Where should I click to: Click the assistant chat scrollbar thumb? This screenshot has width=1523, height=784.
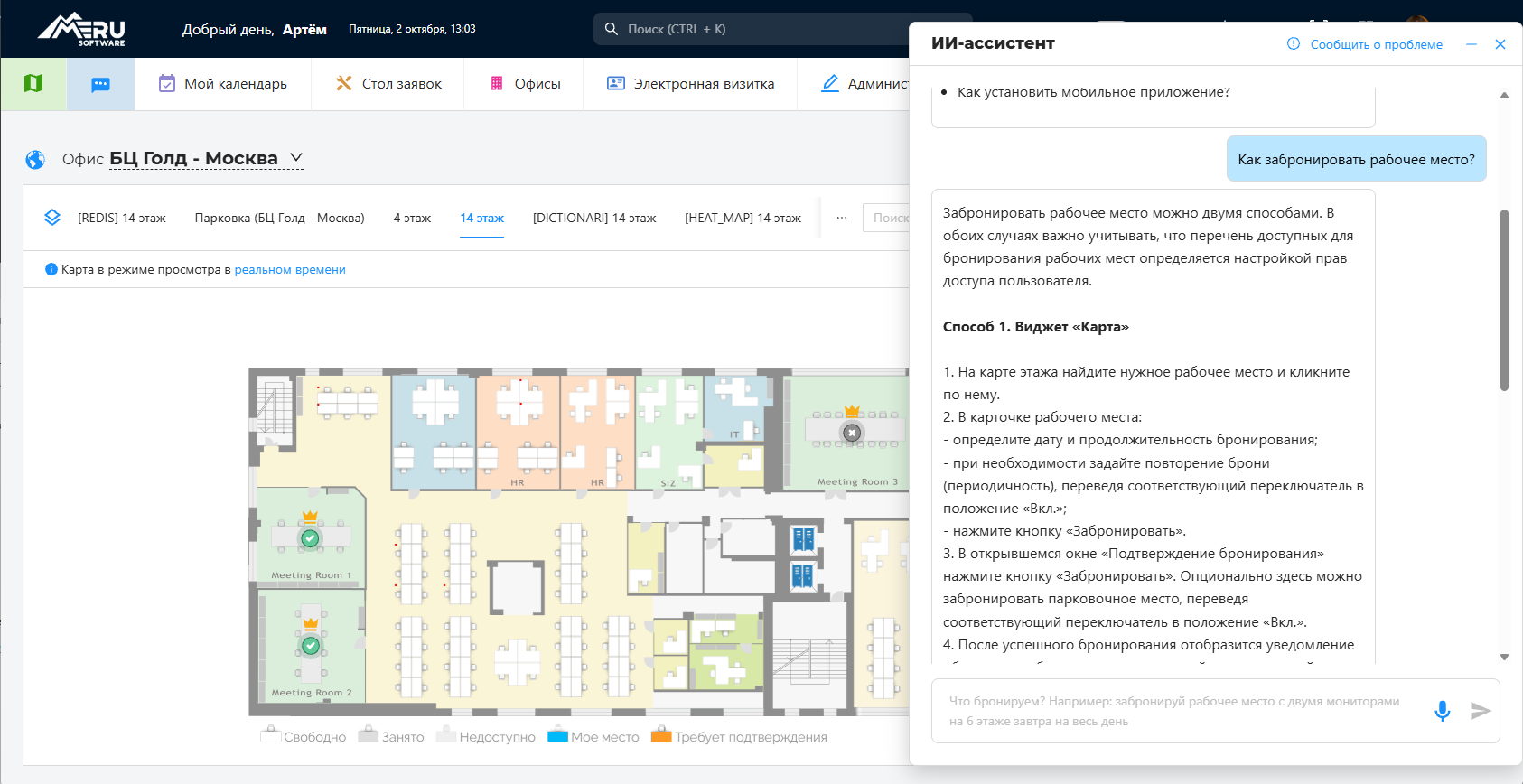click(x=1504, y=300)
